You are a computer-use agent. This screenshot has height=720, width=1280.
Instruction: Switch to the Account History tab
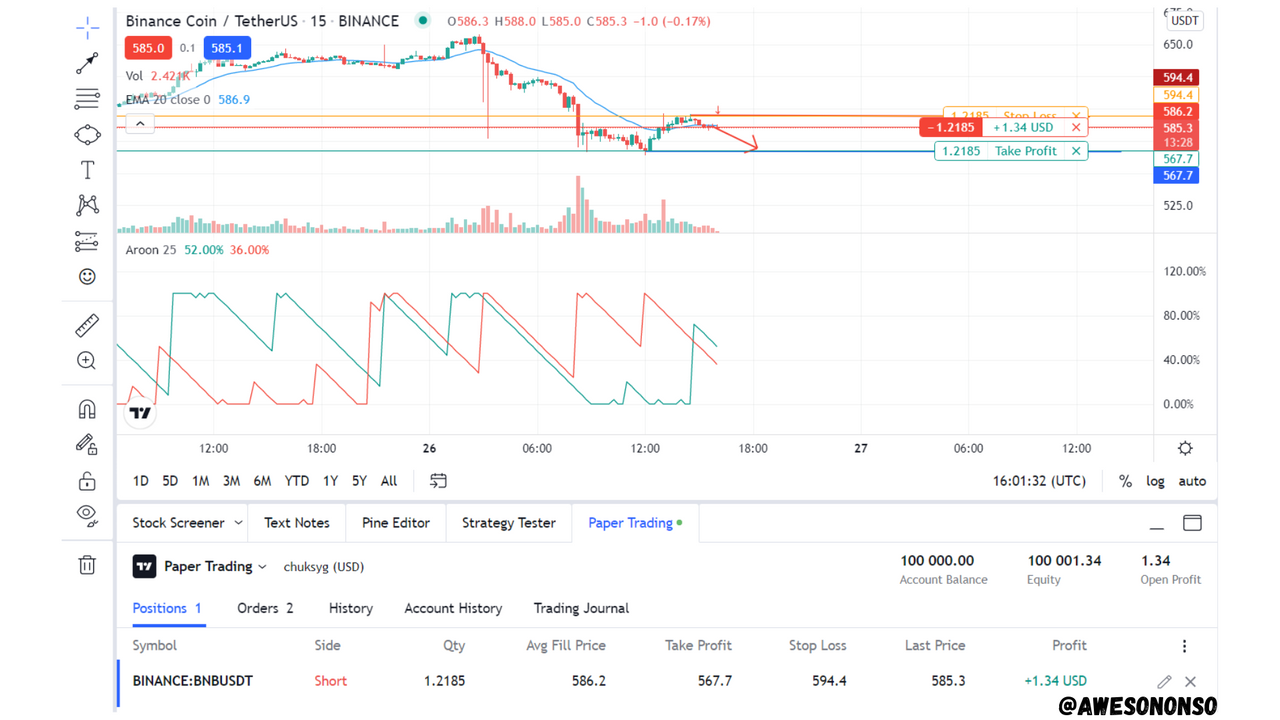click(x=453, y=608)
